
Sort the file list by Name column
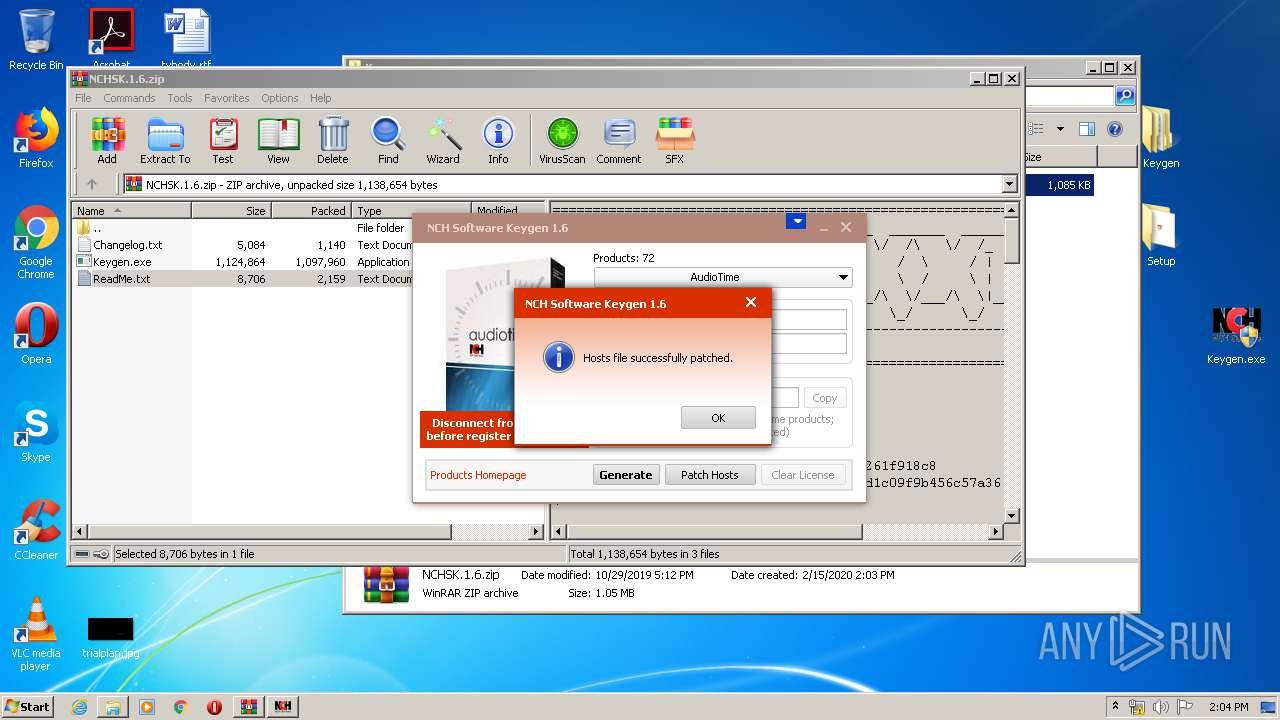point(131,211)
